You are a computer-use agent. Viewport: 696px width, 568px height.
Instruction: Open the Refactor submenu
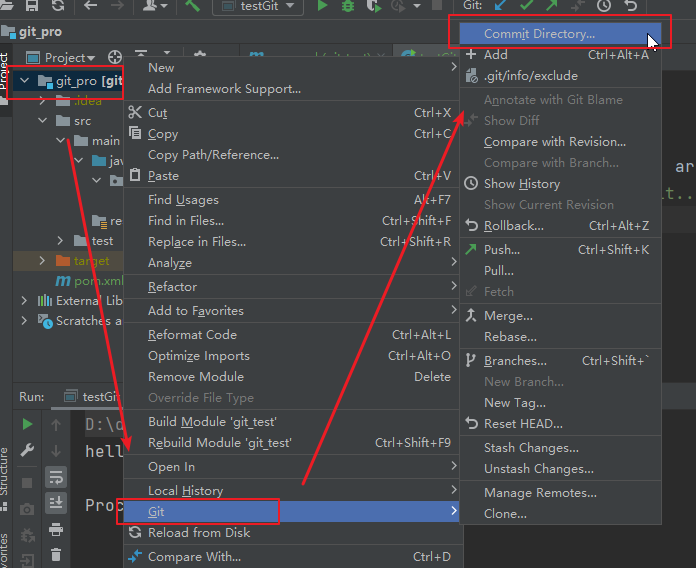pos(291,287)
